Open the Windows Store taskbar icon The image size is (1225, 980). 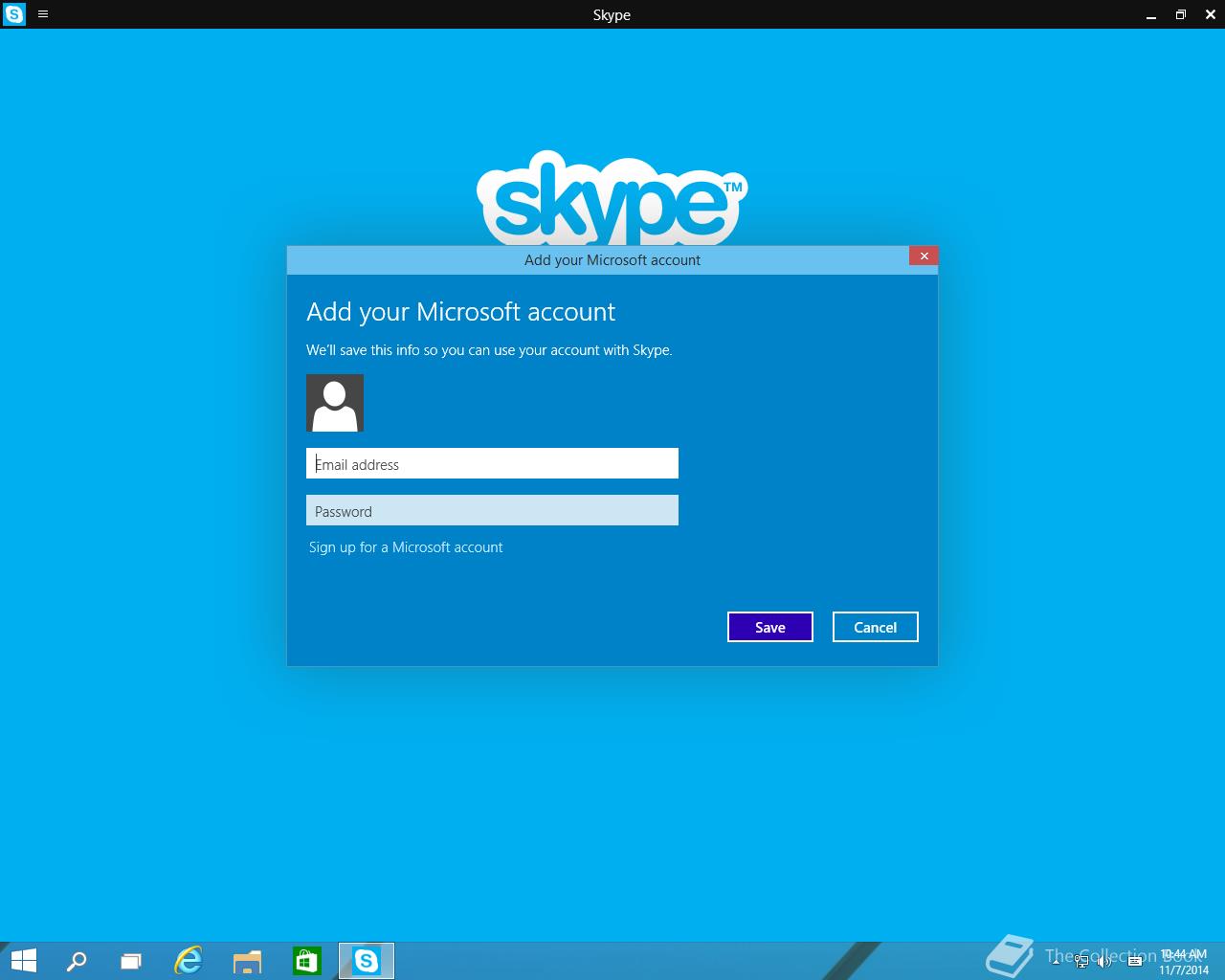coord(306,961)
